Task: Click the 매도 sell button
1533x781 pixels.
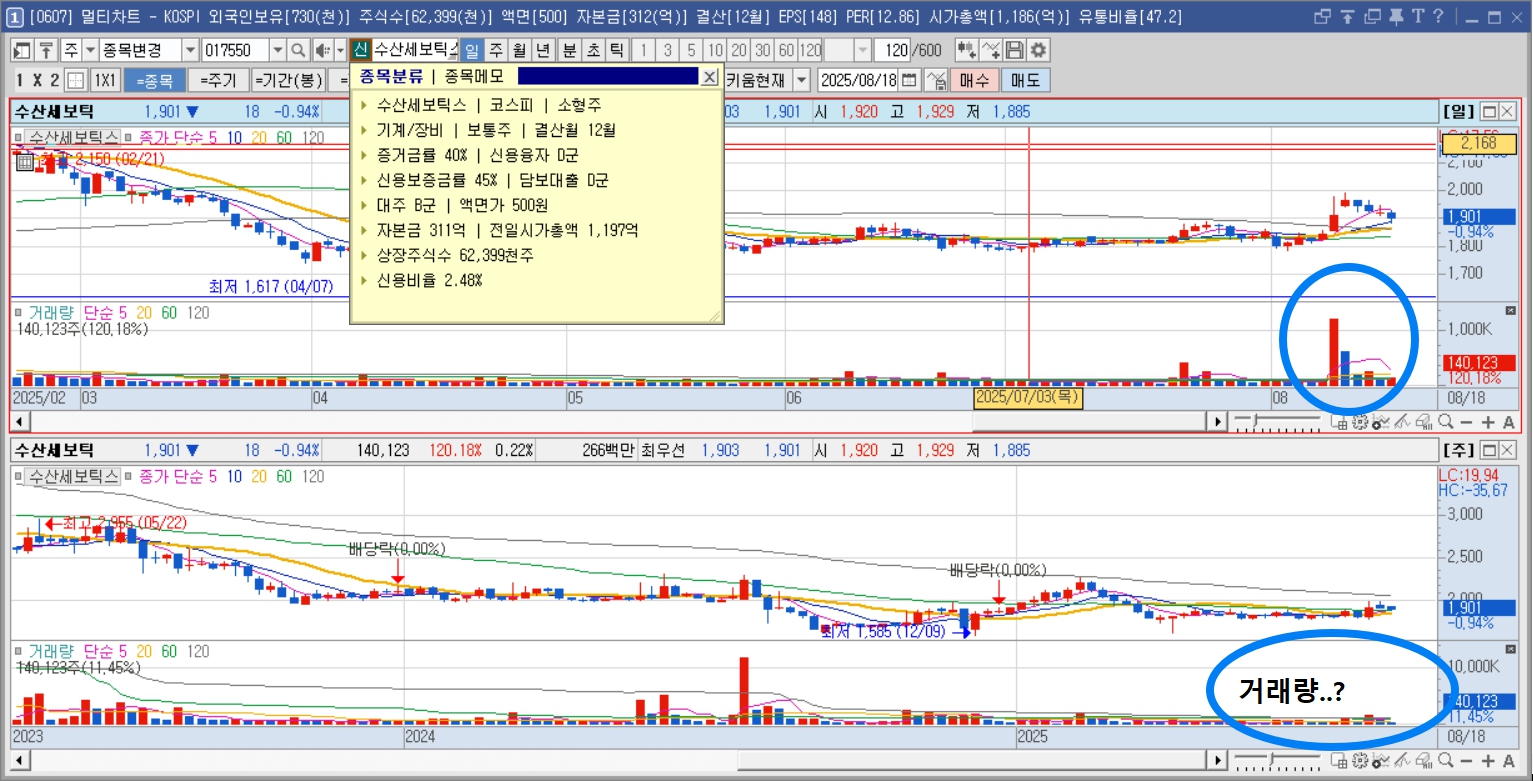Action: pyautogui.click(x=1025, y=80)
